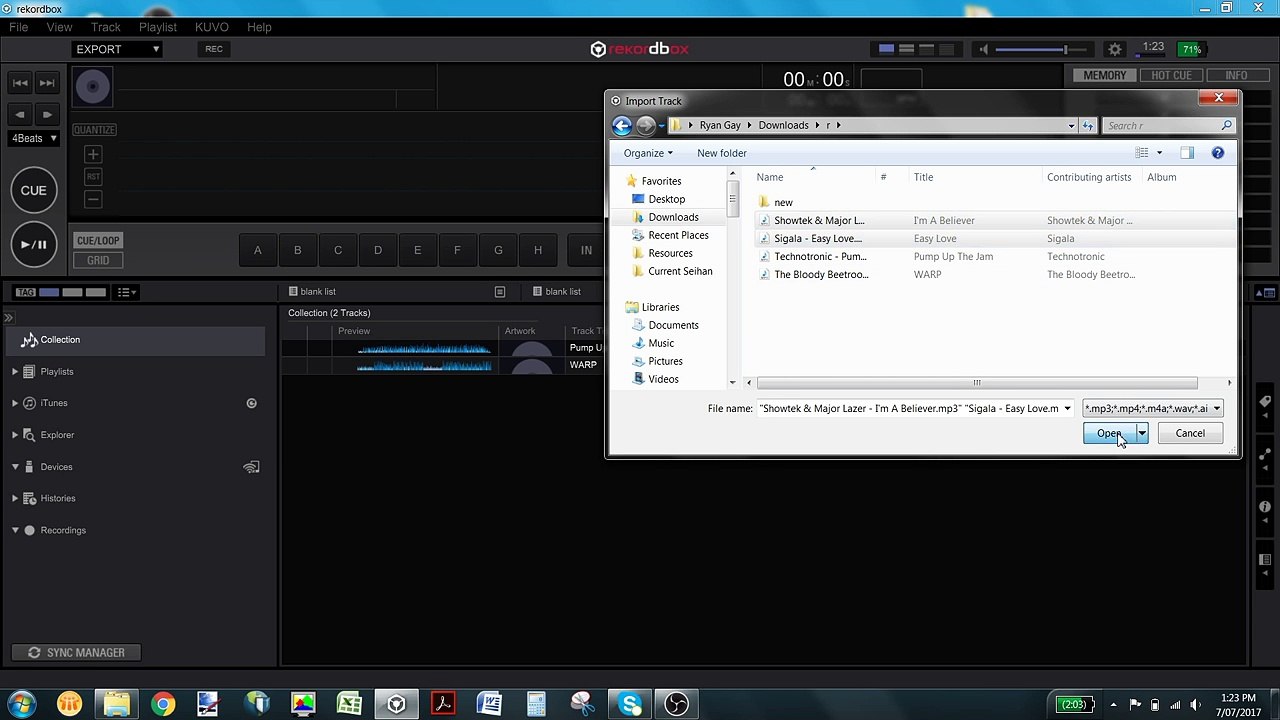Viewport: 1280px width, 720px height.
Task: Open the KUVO menu
Action: click(212, 27)
